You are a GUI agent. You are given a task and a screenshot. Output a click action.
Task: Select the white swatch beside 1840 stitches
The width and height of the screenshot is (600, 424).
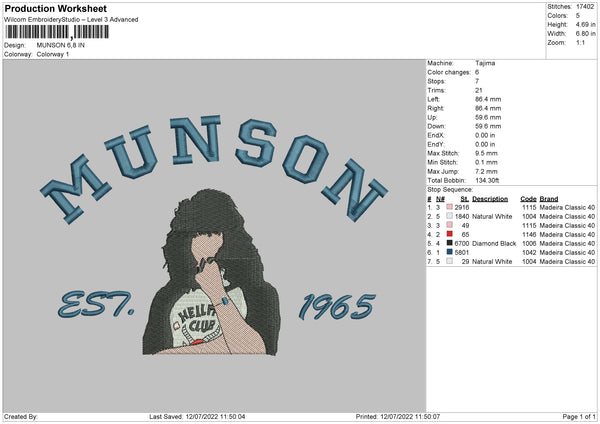point(450,216)
